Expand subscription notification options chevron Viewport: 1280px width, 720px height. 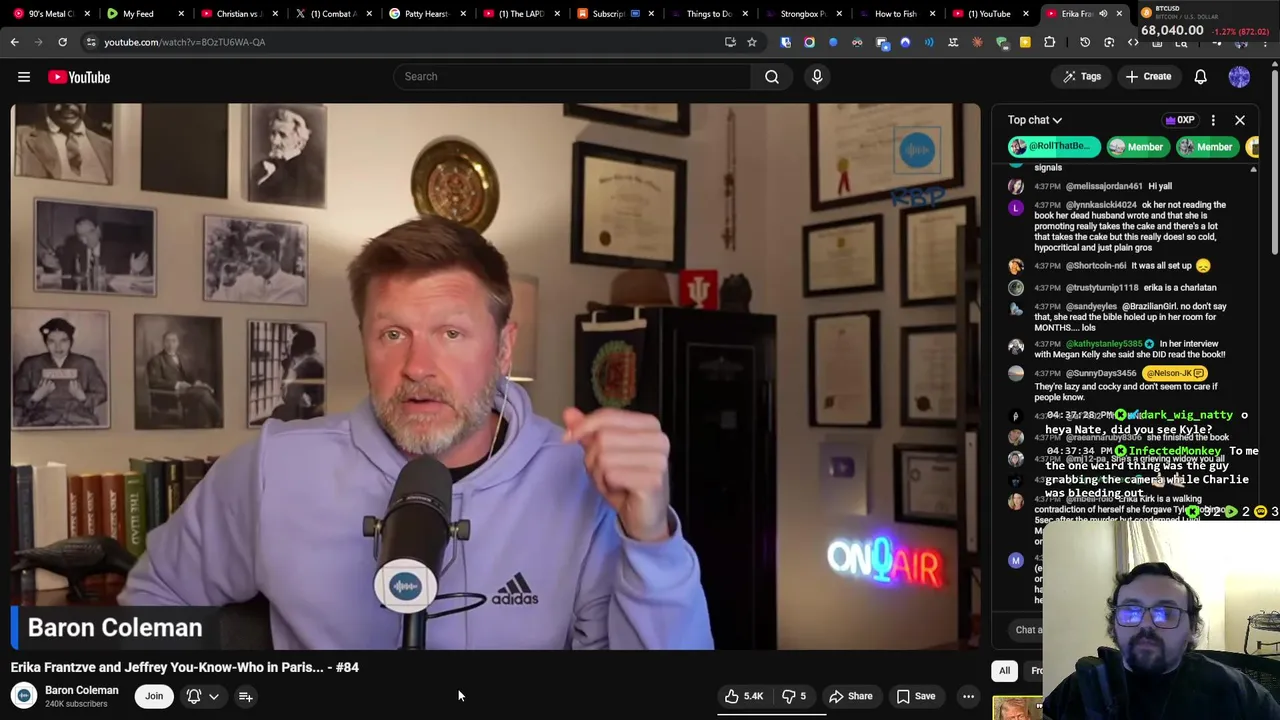click(x=214, y=696)
